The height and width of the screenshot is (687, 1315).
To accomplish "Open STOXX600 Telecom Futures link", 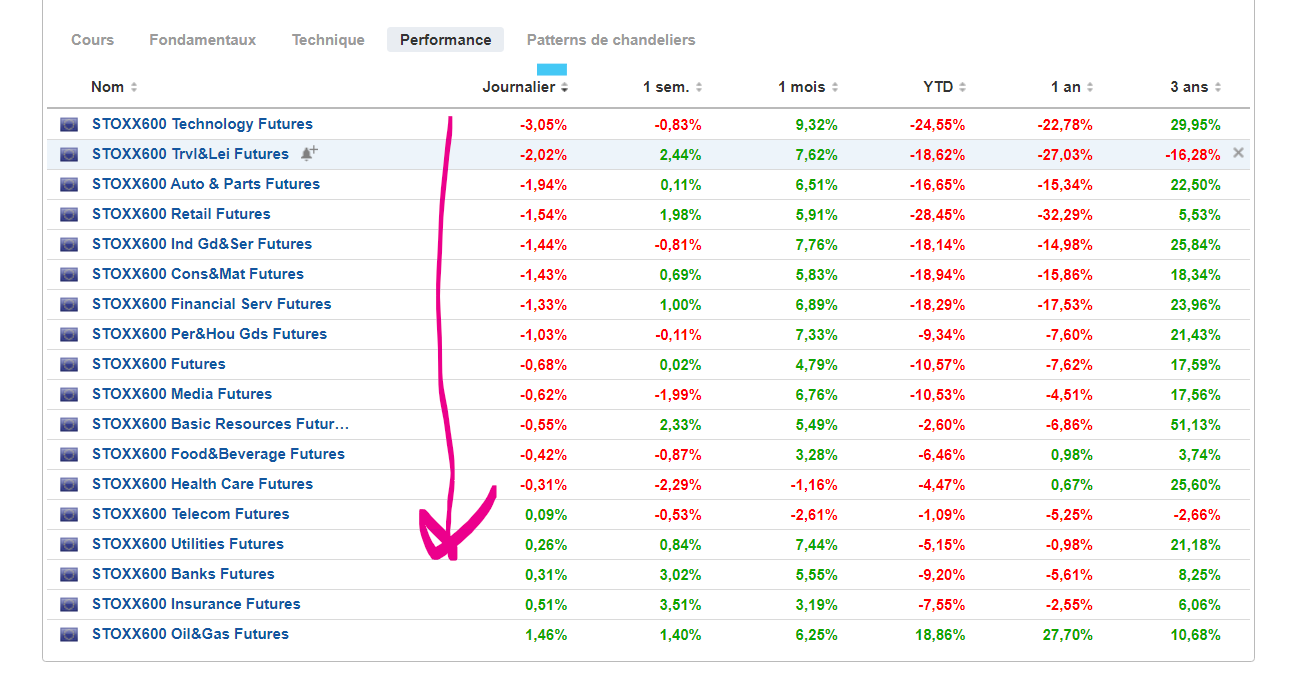I will click(x=190, y=514).
